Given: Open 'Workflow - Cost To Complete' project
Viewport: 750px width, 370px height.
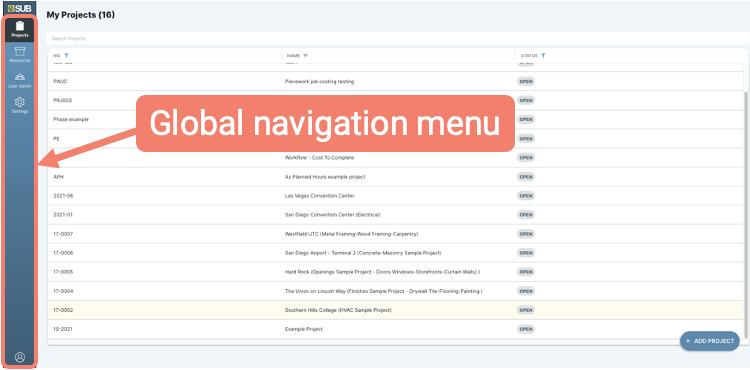Looking at the screenshot, I should (x=319, y=158).
